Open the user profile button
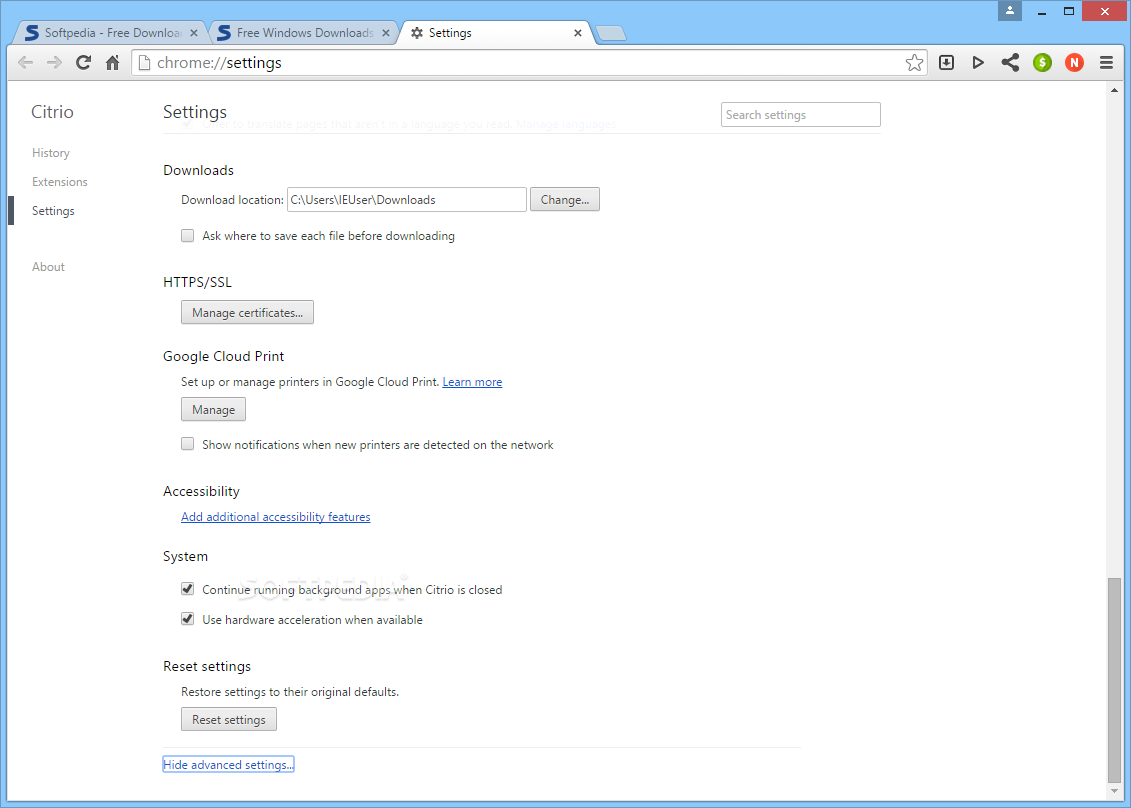Viewport: 1131px width, 808px height. (1010, 10)
